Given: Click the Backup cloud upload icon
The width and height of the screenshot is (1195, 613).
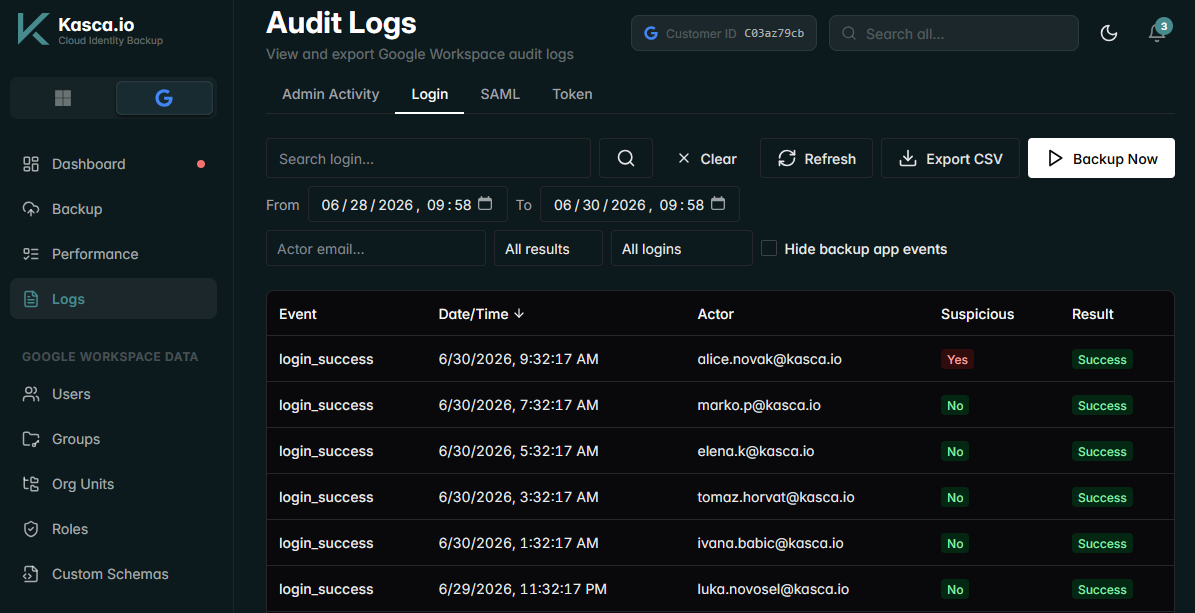Looking at the screenshot, I should 31,209.
